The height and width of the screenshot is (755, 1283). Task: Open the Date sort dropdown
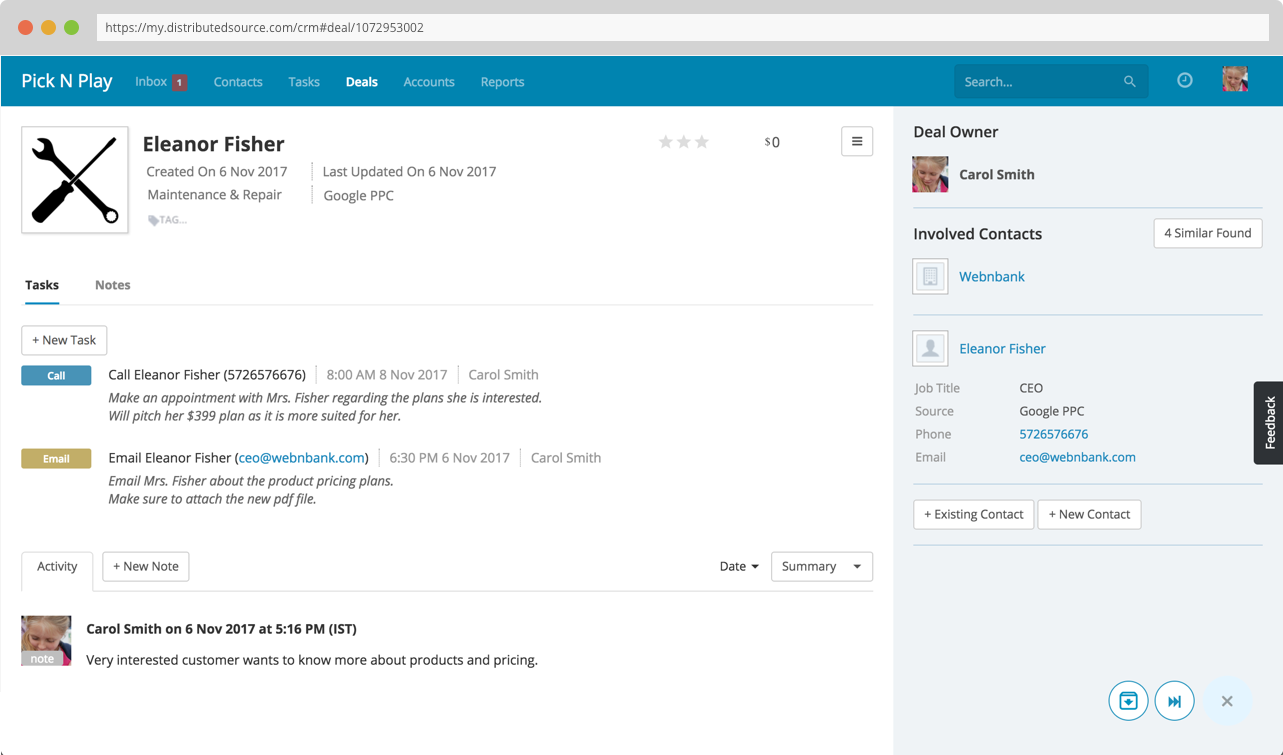(739, 566)
